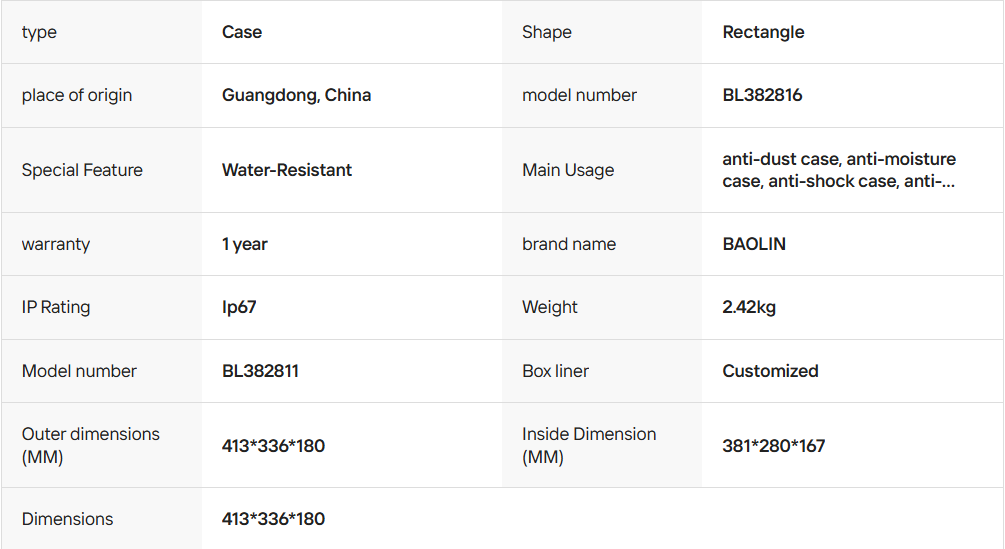Viewport: 1005px width, 549px height.
Task: Click the truncated Main Usage value text
Action: (839, 170)
